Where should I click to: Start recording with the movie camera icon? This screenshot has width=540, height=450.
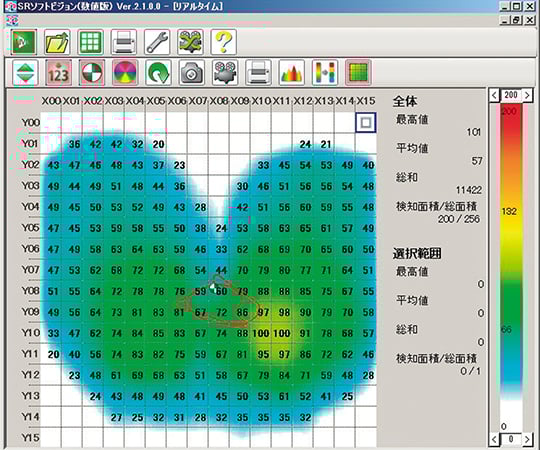(225, 72)
